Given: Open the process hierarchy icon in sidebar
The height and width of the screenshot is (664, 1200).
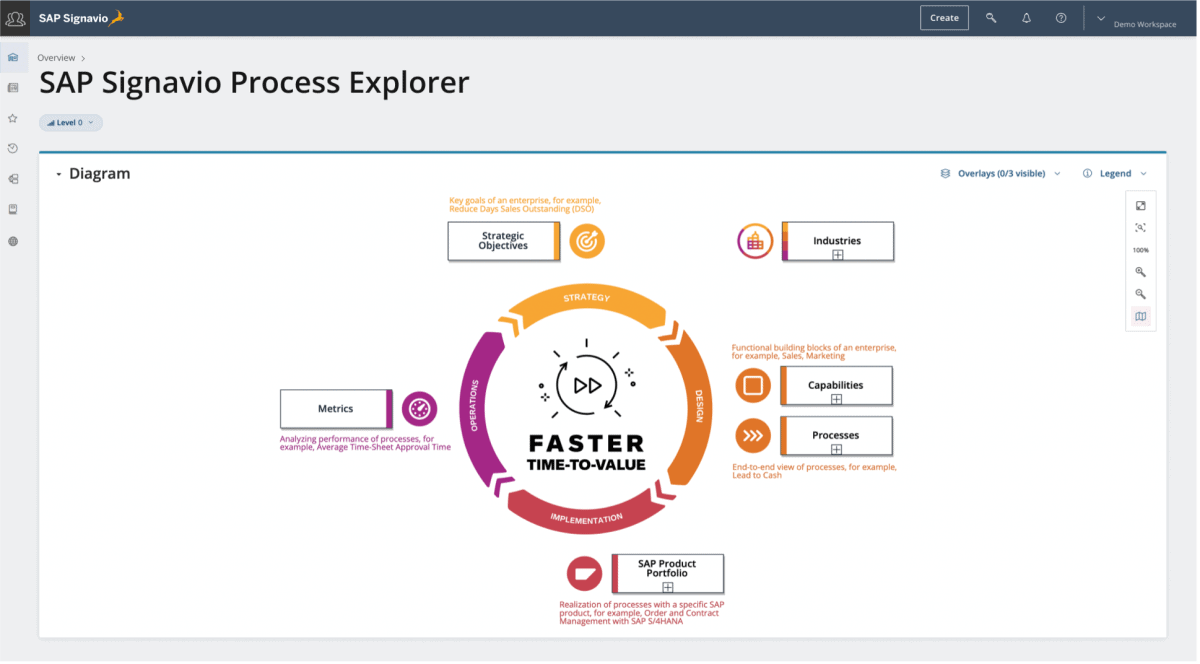Looking at the screenshot, I should (x=13, y=177).
